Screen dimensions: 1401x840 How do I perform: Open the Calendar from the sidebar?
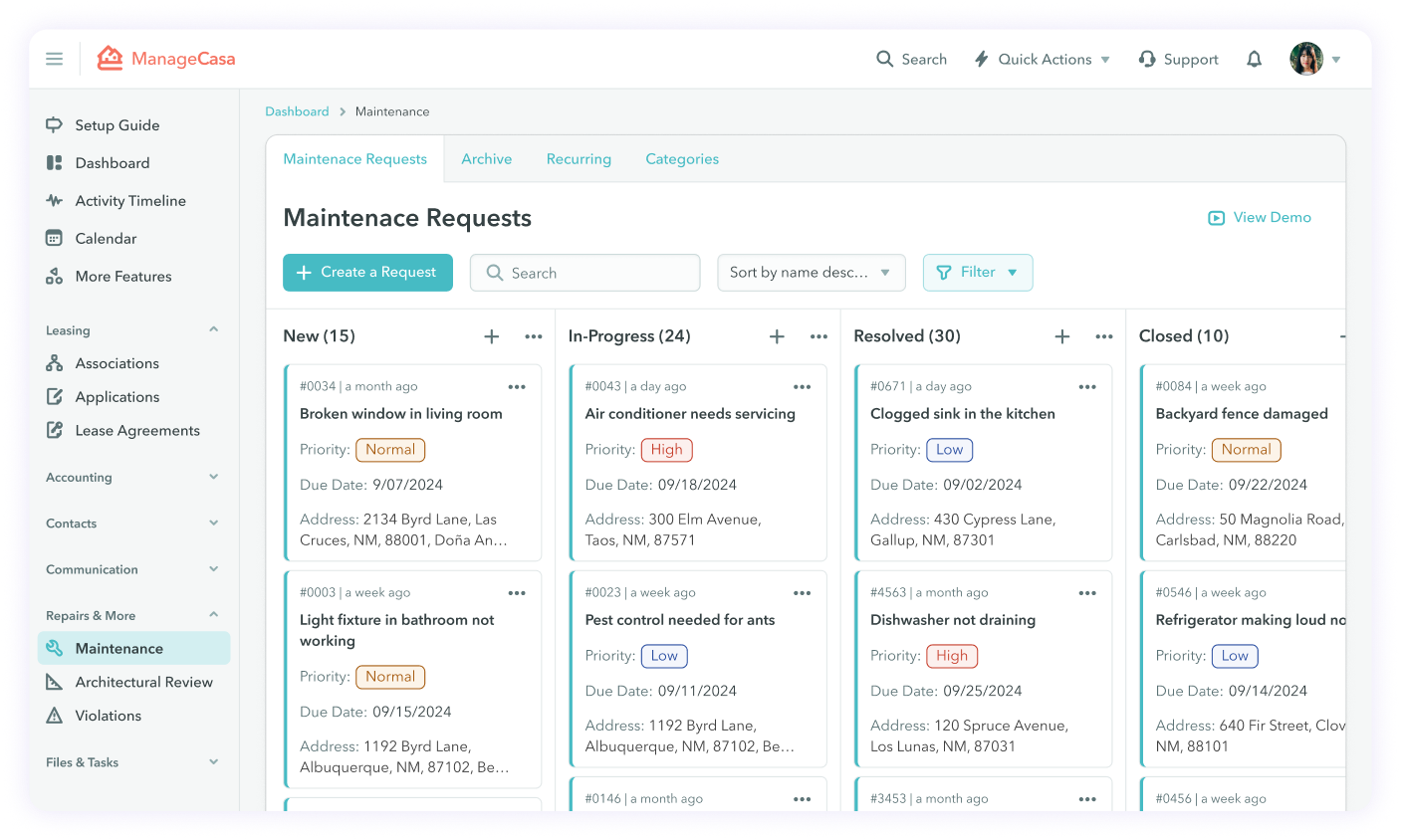click(x=108, y=238)
